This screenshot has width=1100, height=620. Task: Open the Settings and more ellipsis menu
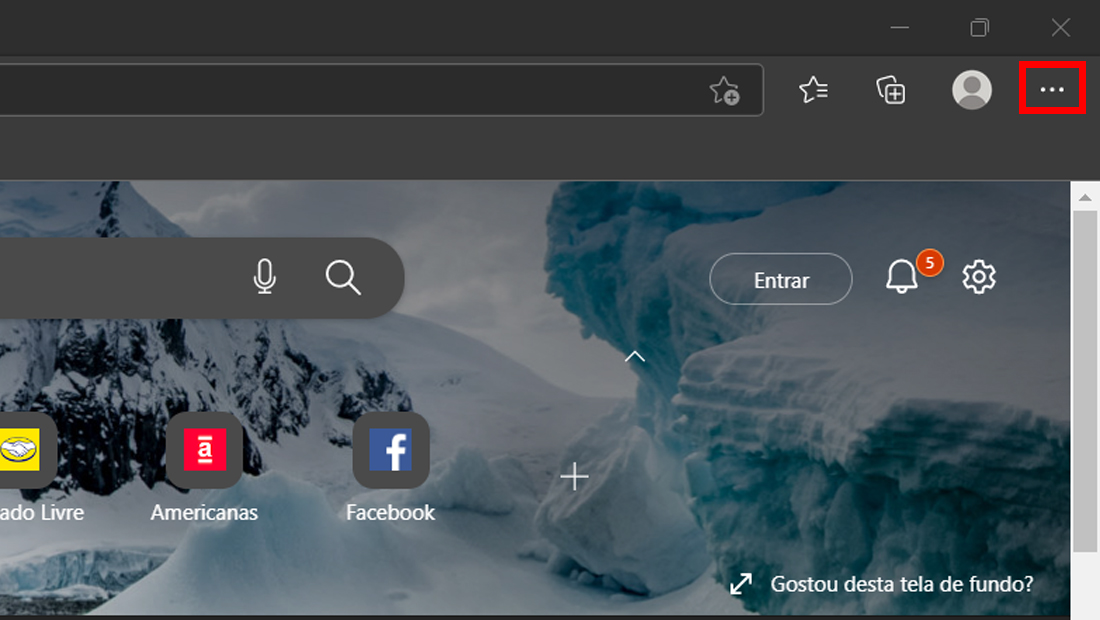click(x=1052, y=89)
